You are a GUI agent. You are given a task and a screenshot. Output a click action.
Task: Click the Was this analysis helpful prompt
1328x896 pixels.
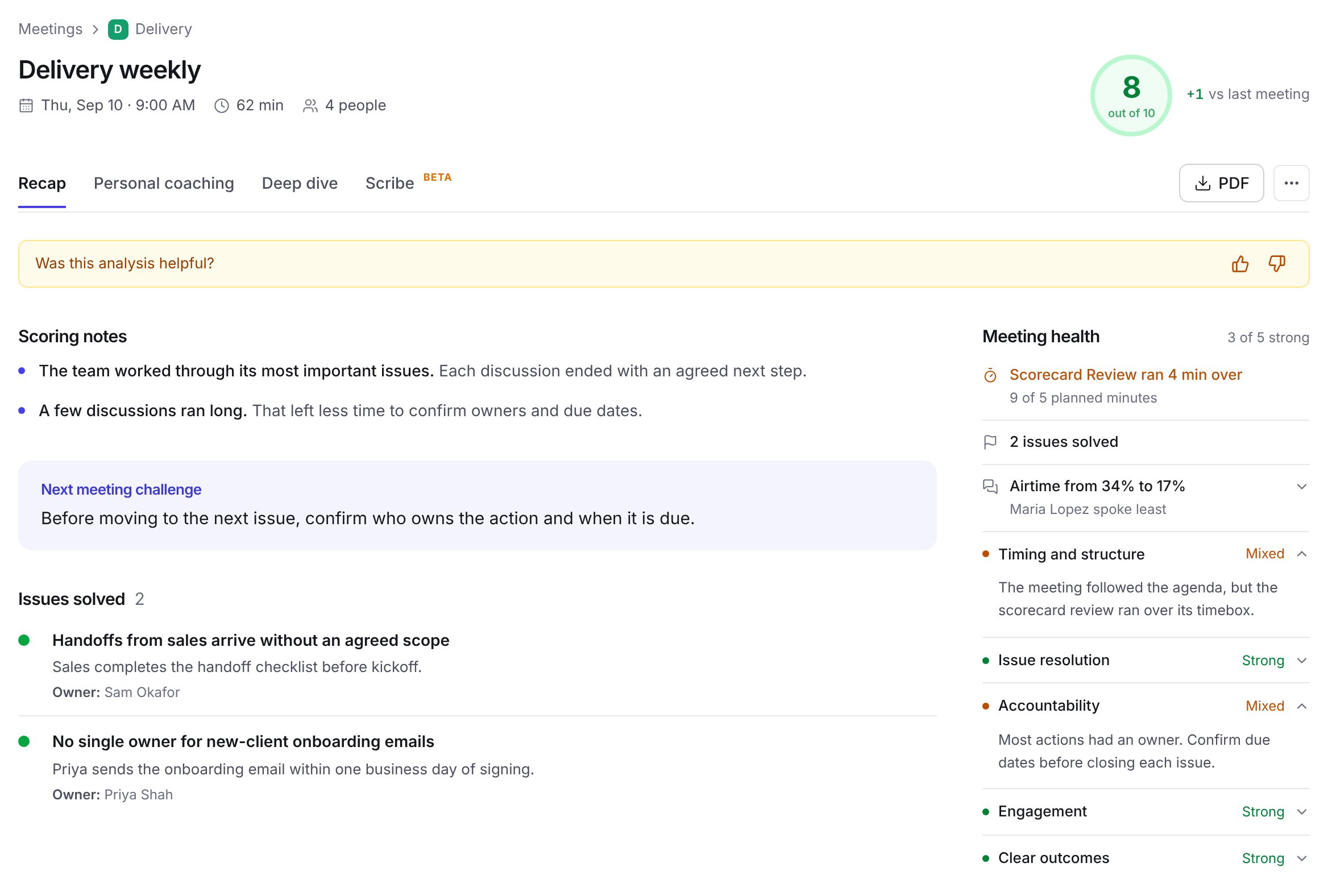125,263
